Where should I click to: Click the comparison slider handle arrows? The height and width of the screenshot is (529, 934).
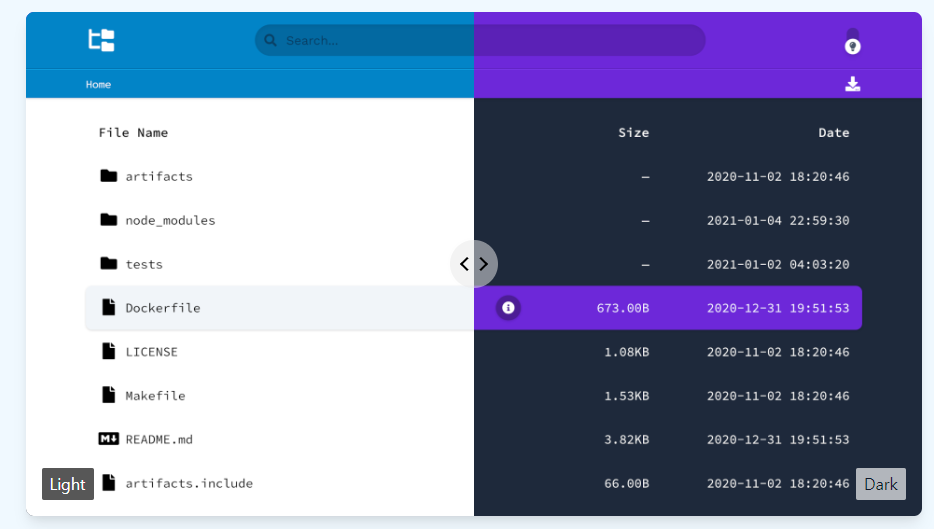pyautogui.click(x=474, y=264)
